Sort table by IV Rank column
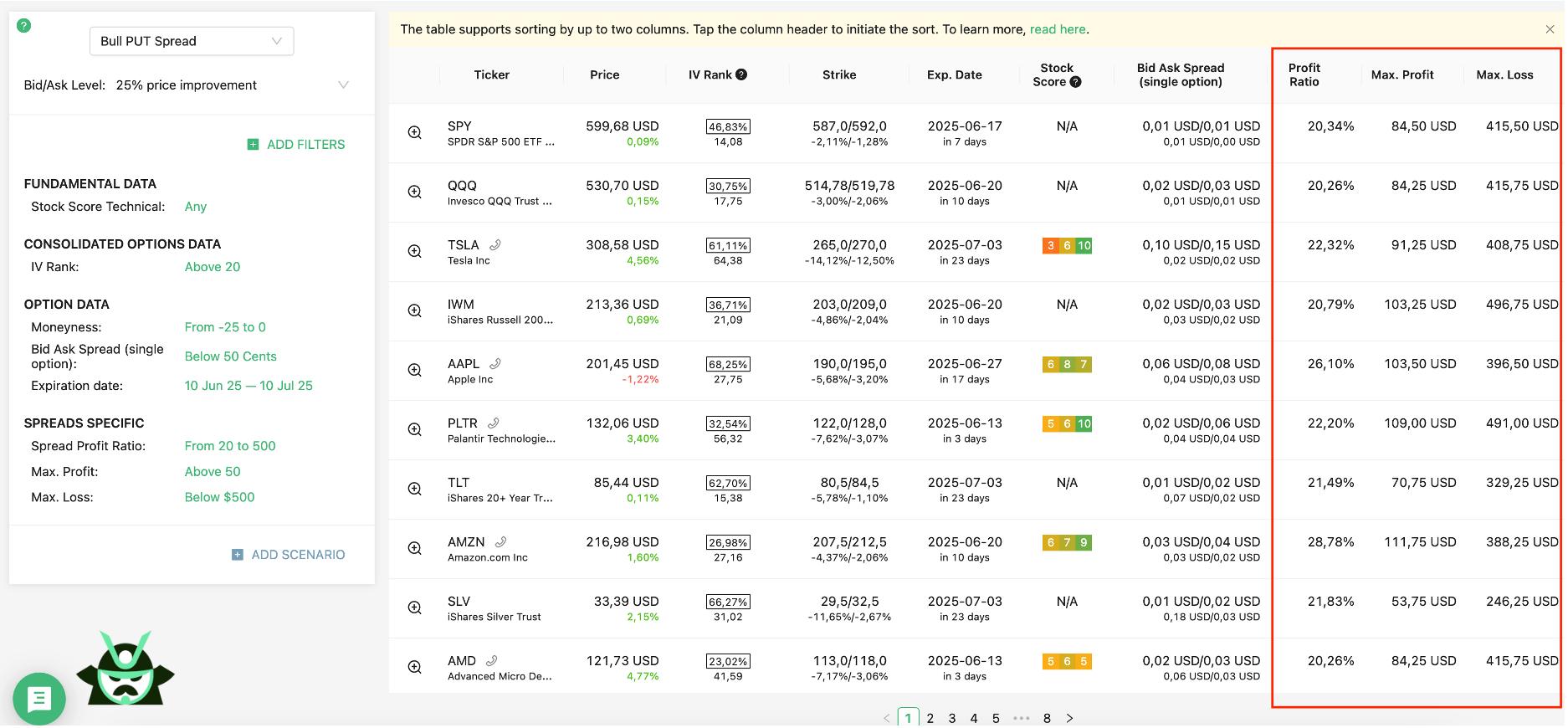Viewport: 1568px width, 728px height. click(x=710, y=74)
